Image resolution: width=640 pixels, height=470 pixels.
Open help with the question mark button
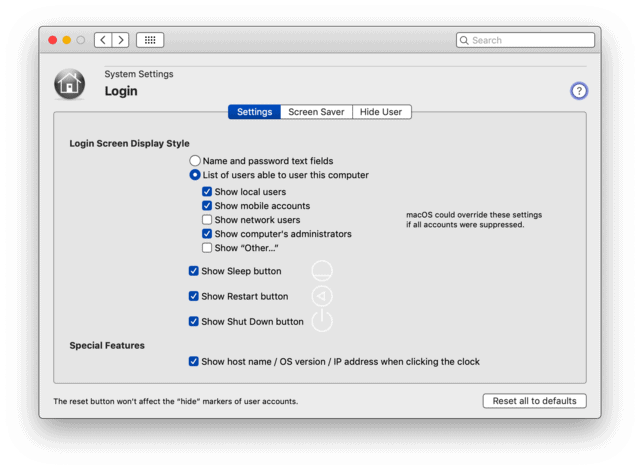click(x=578, y=91)
